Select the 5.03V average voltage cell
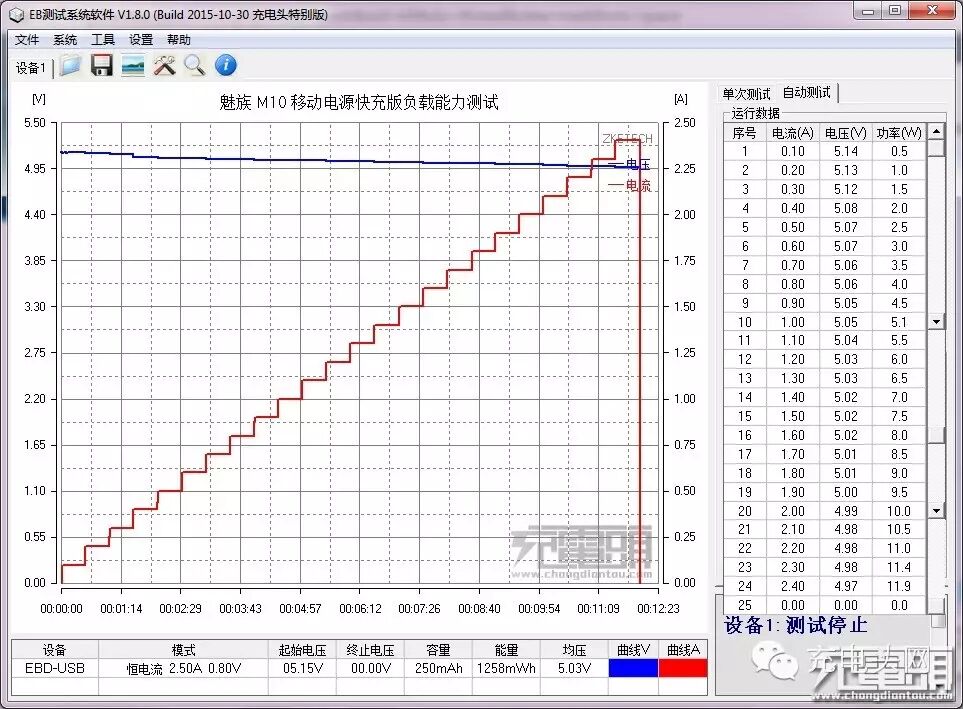This screenshot has height=709, width=963. (x=574, y=668)
